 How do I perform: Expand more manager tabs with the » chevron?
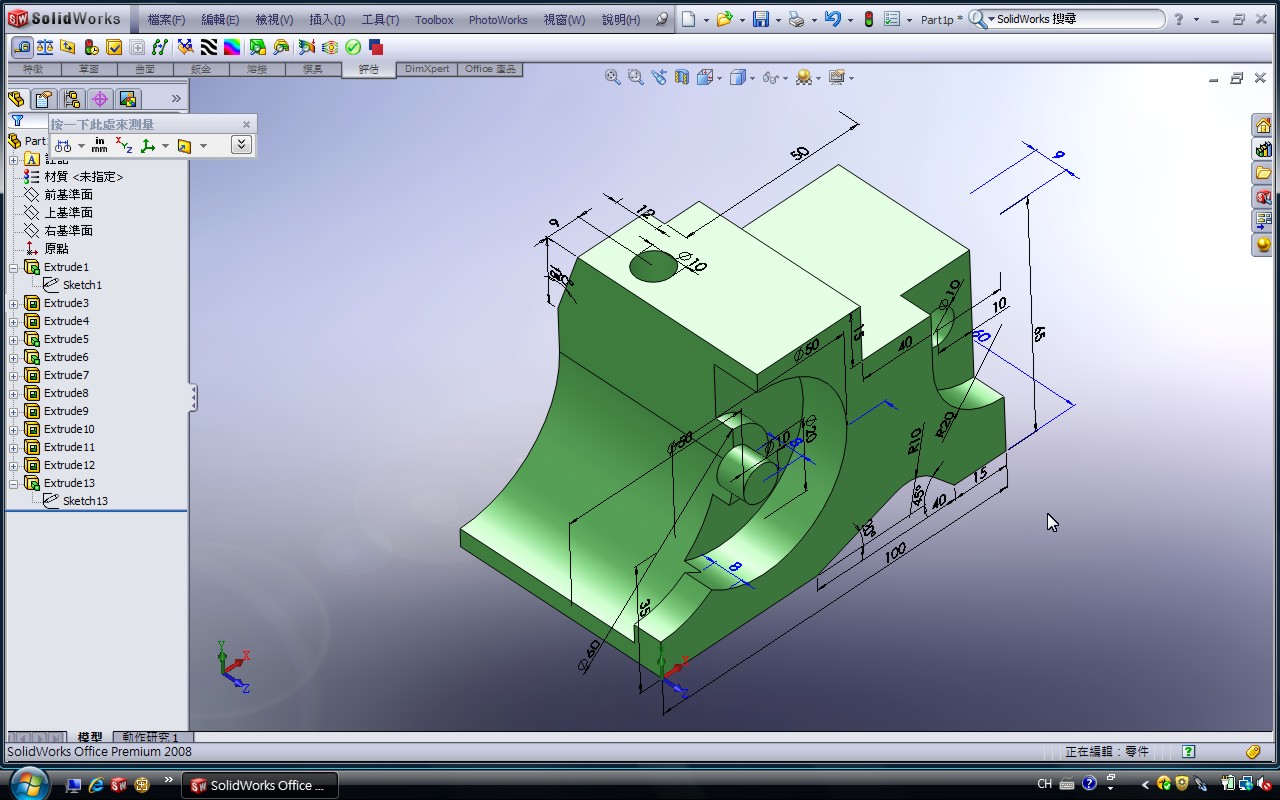(x=176, y=98)
